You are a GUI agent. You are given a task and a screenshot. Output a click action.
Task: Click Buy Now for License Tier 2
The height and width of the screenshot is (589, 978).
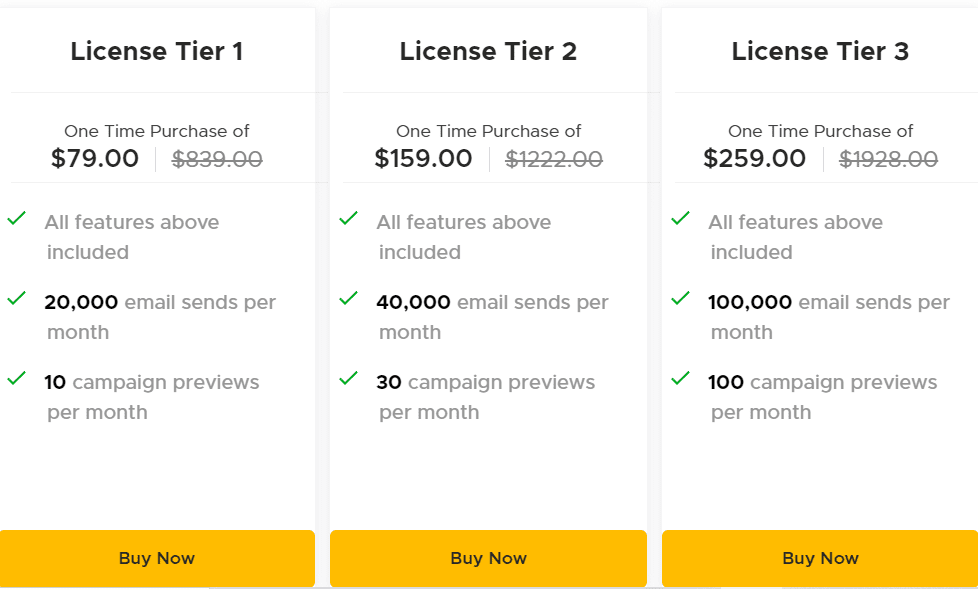[x=488, y=558]
